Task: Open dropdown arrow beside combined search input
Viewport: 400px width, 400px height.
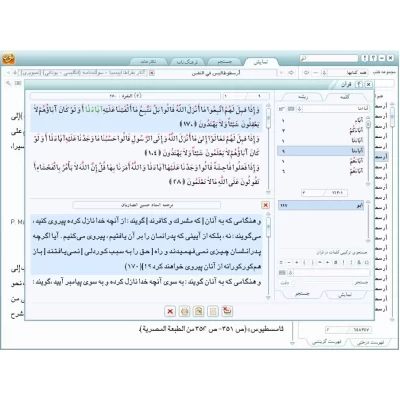Action: point(290,273)
